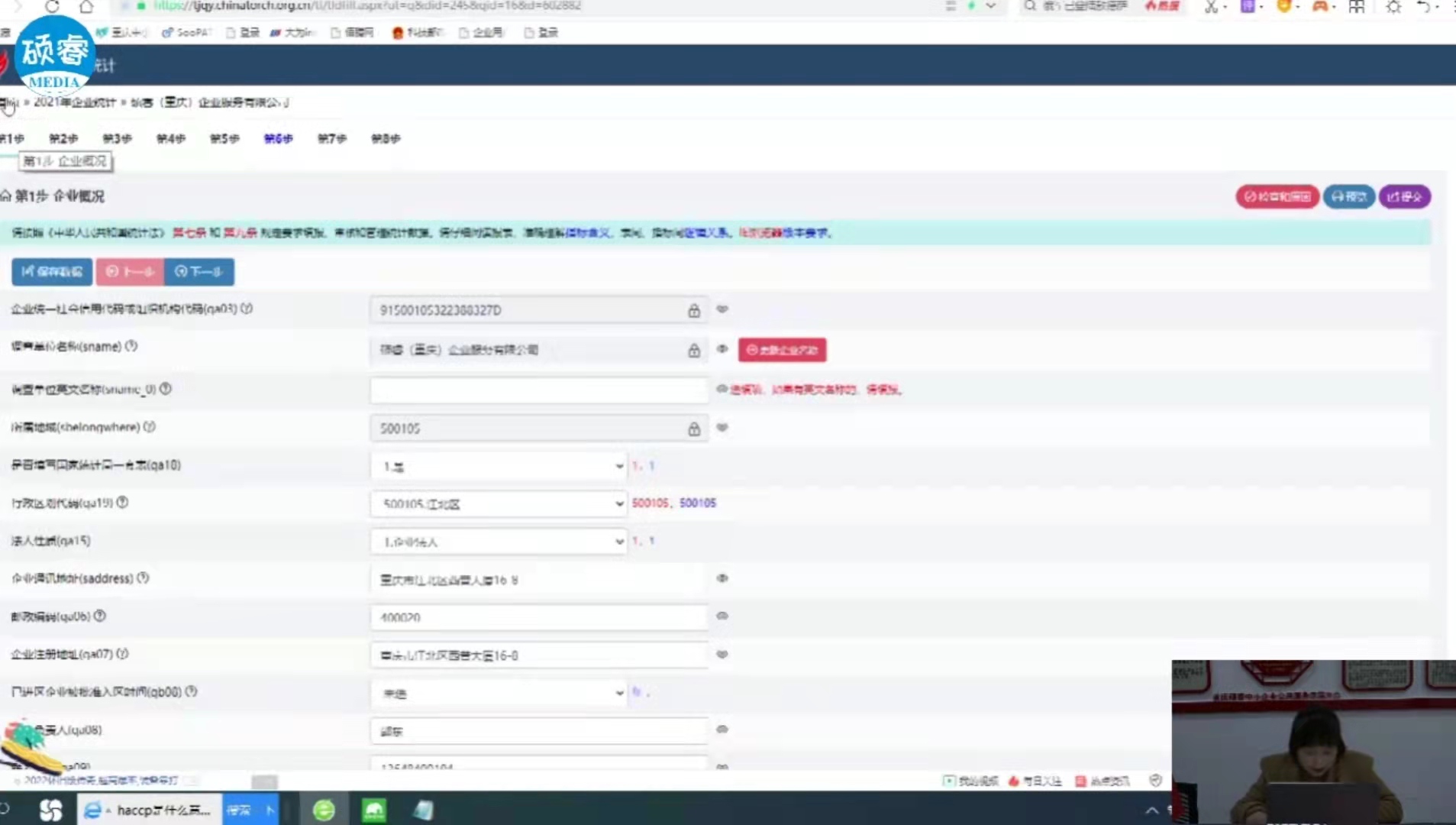Toggle the eye icon next to registered address field
This screenshot has height=825, width=1456.
click(x=722, y=655)
